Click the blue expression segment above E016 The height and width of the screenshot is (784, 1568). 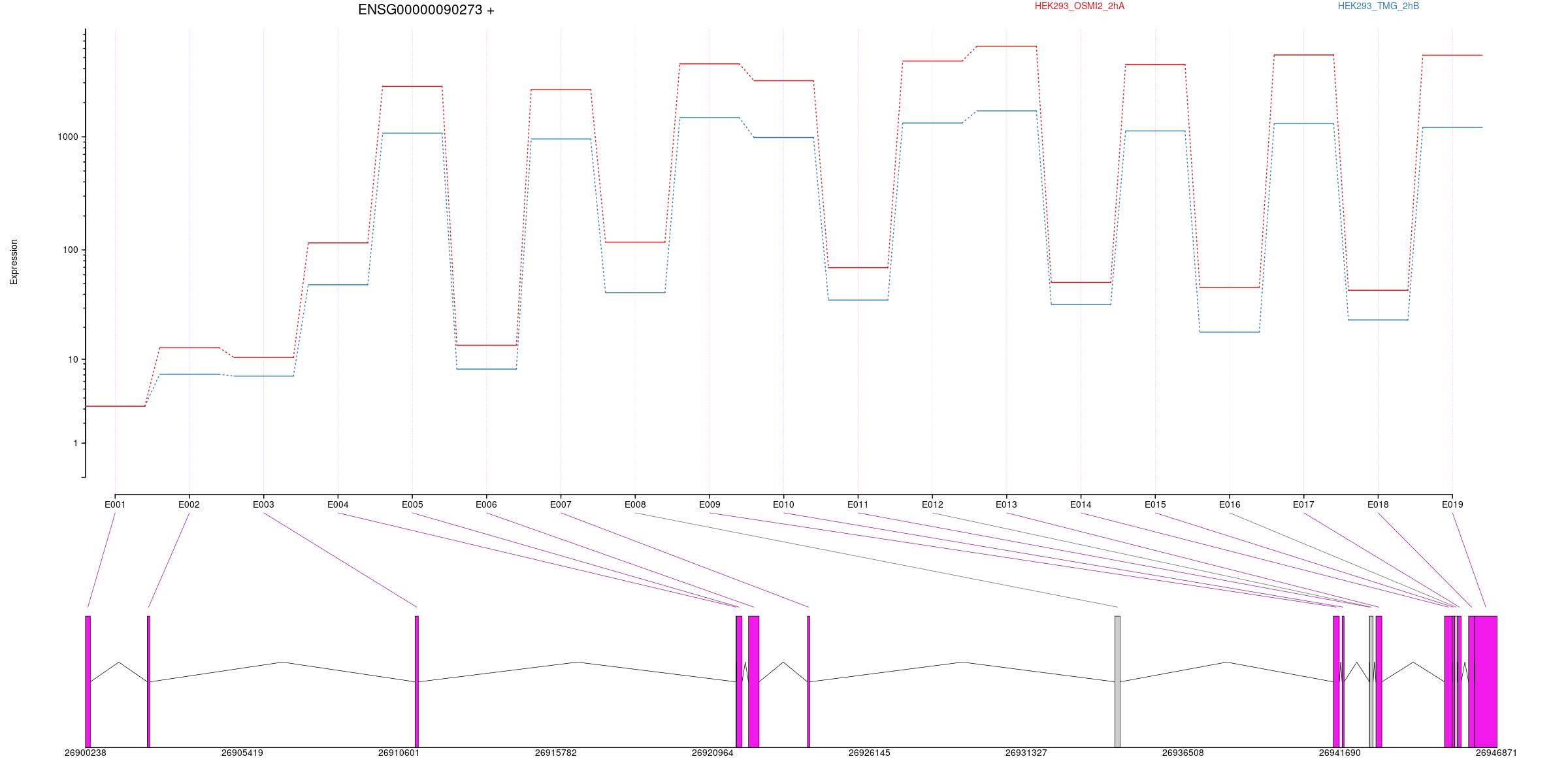pos(1230,332)
